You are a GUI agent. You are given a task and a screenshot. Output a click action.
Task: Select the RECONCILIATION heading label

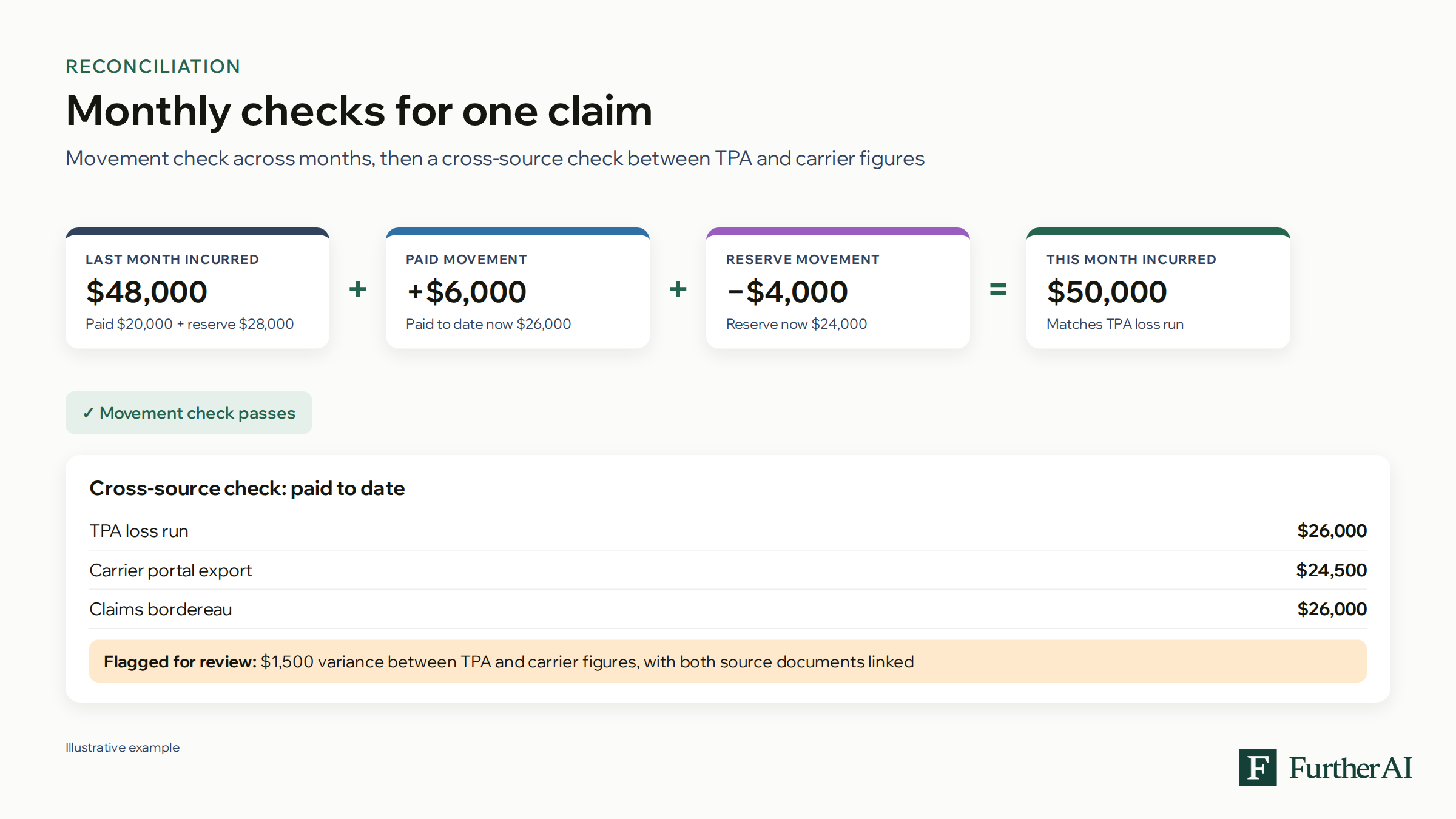tap(153, 66)
